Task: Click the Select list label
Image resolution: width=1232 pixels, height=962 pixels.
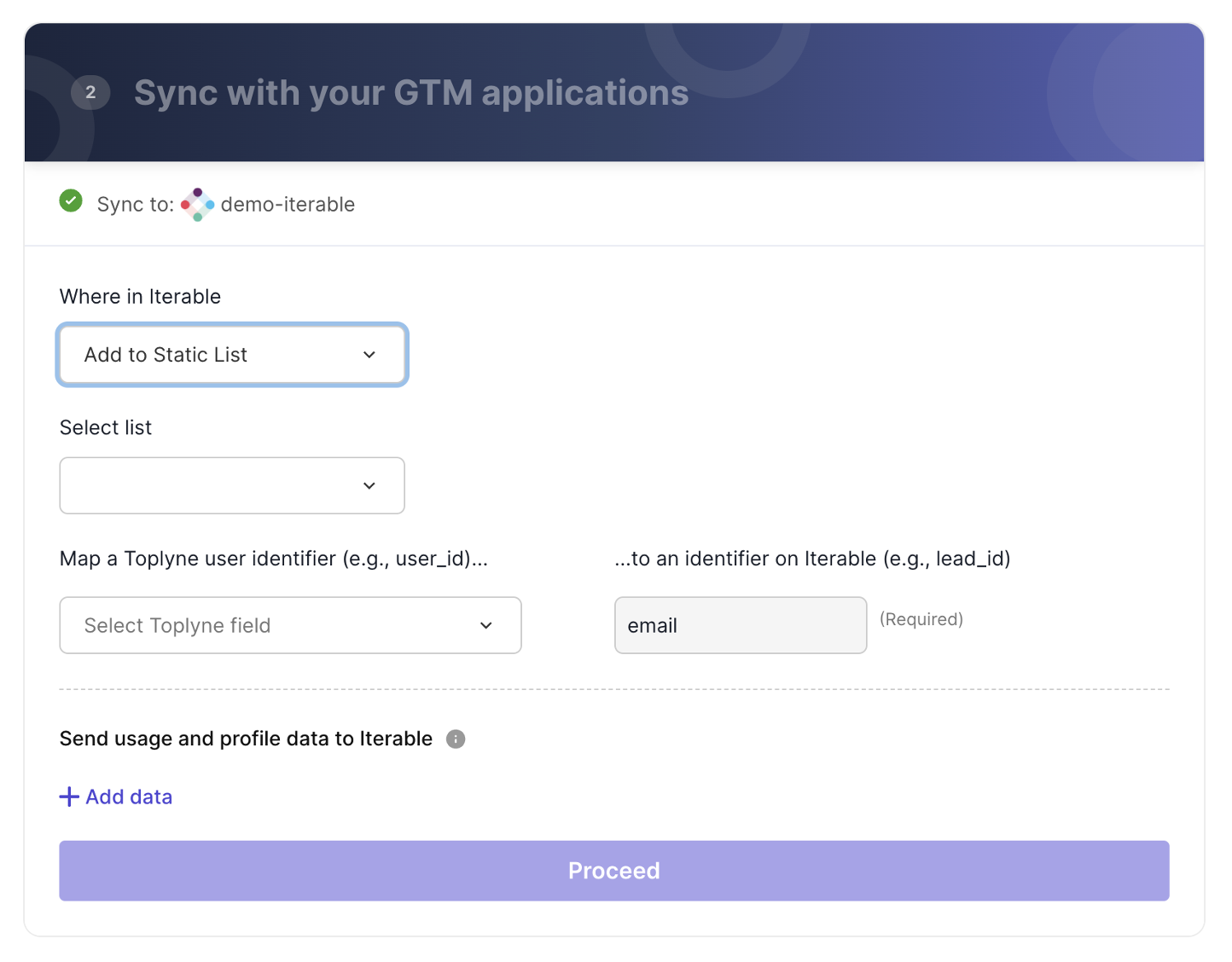Action: [106, 428]
